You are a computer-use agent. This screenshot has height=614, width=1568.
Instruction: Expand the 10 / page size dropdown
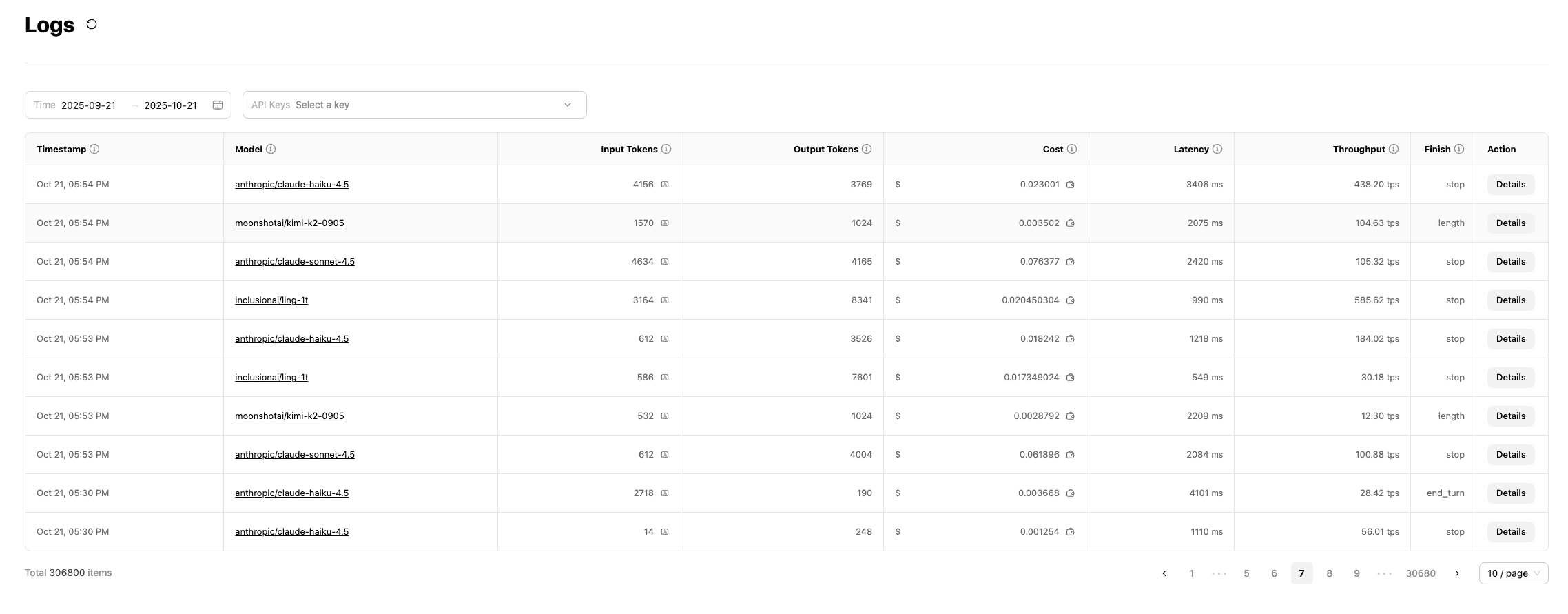[1513, 573]
